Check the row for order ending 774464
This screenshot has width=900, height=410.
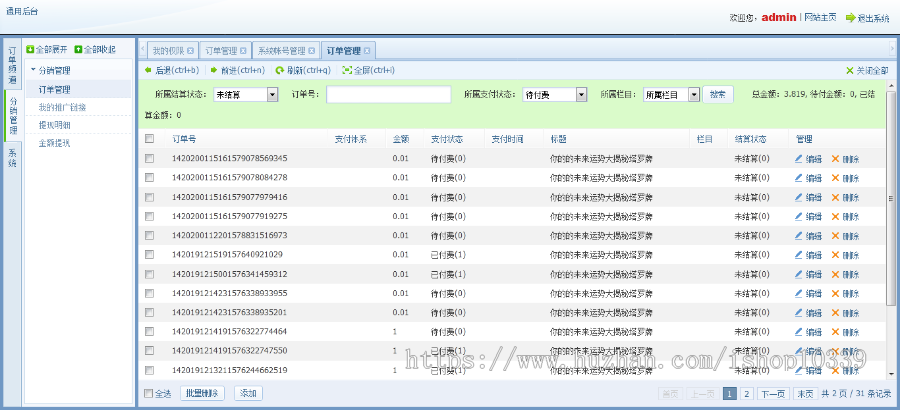coord(150,331)
